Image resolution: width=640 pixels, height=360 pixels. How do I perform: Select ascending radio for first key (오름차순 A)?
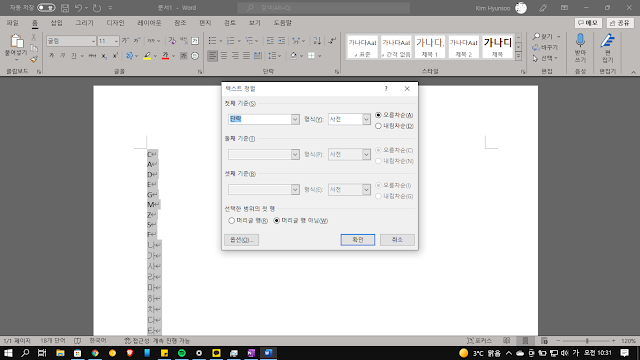coord(378,115)
